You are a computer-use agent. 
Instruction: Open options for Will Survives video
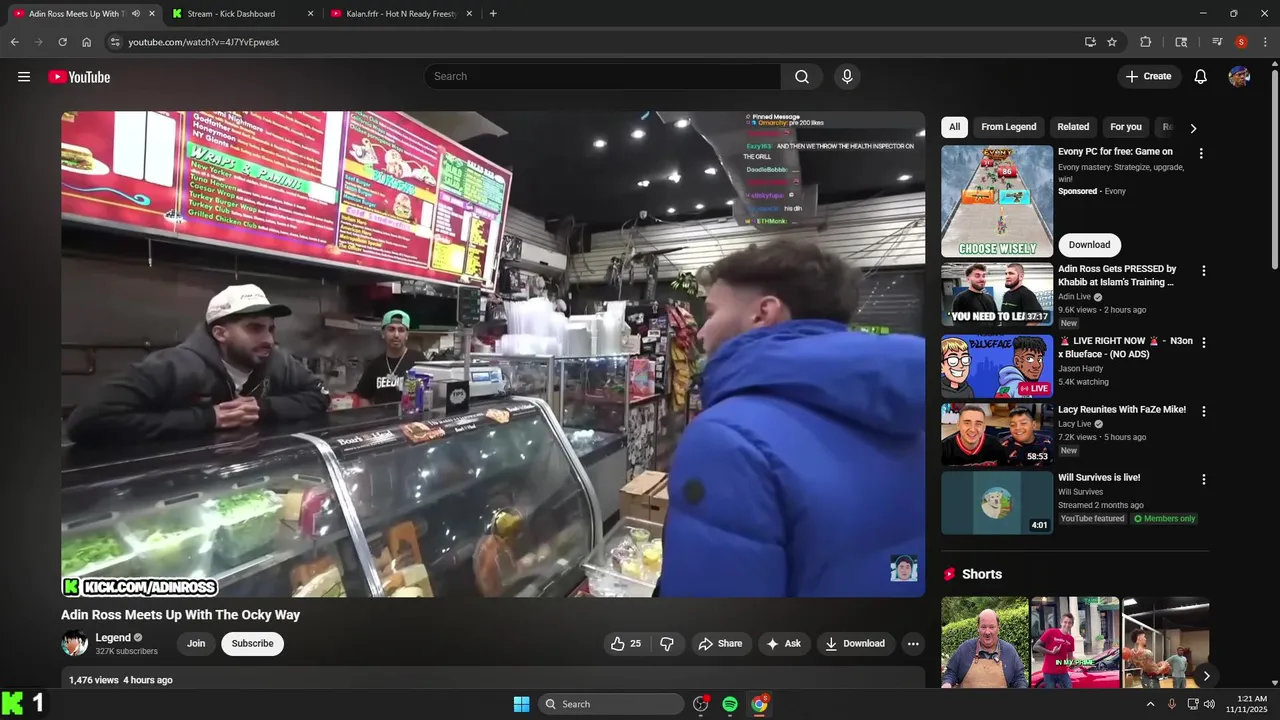click(1204, 479)
